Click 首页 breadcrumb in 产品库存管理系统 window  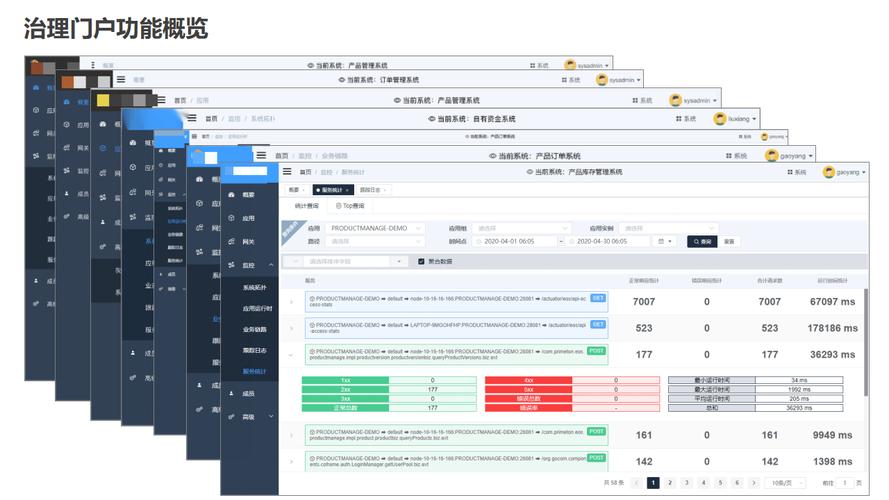(306, 172)
